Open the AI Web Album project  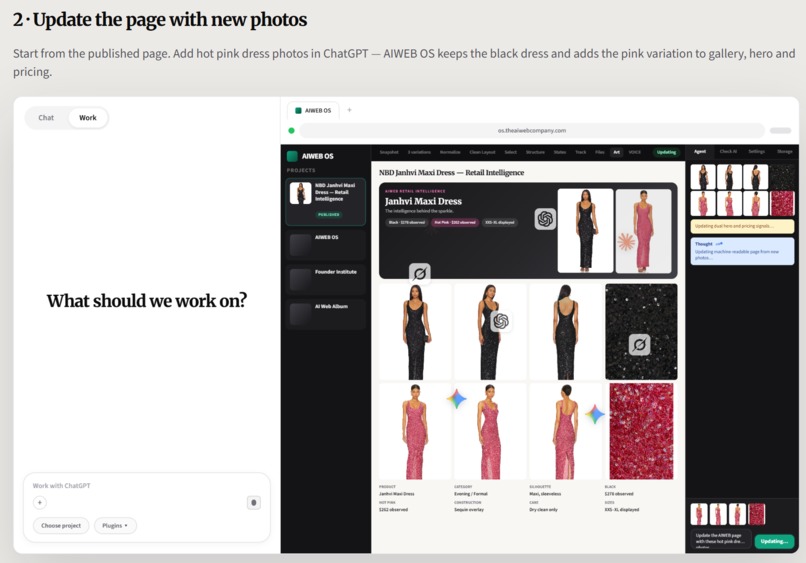click(x=325, y=314)
